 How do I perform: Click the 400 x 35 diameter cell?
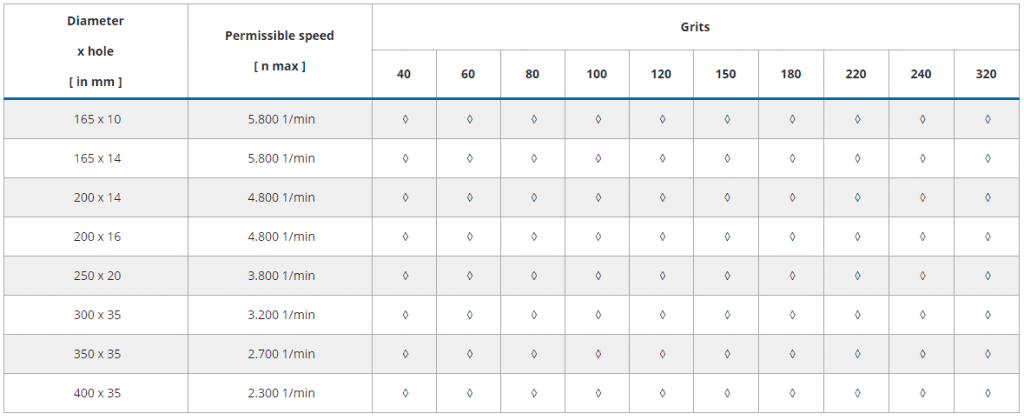[x=96, y=393]
